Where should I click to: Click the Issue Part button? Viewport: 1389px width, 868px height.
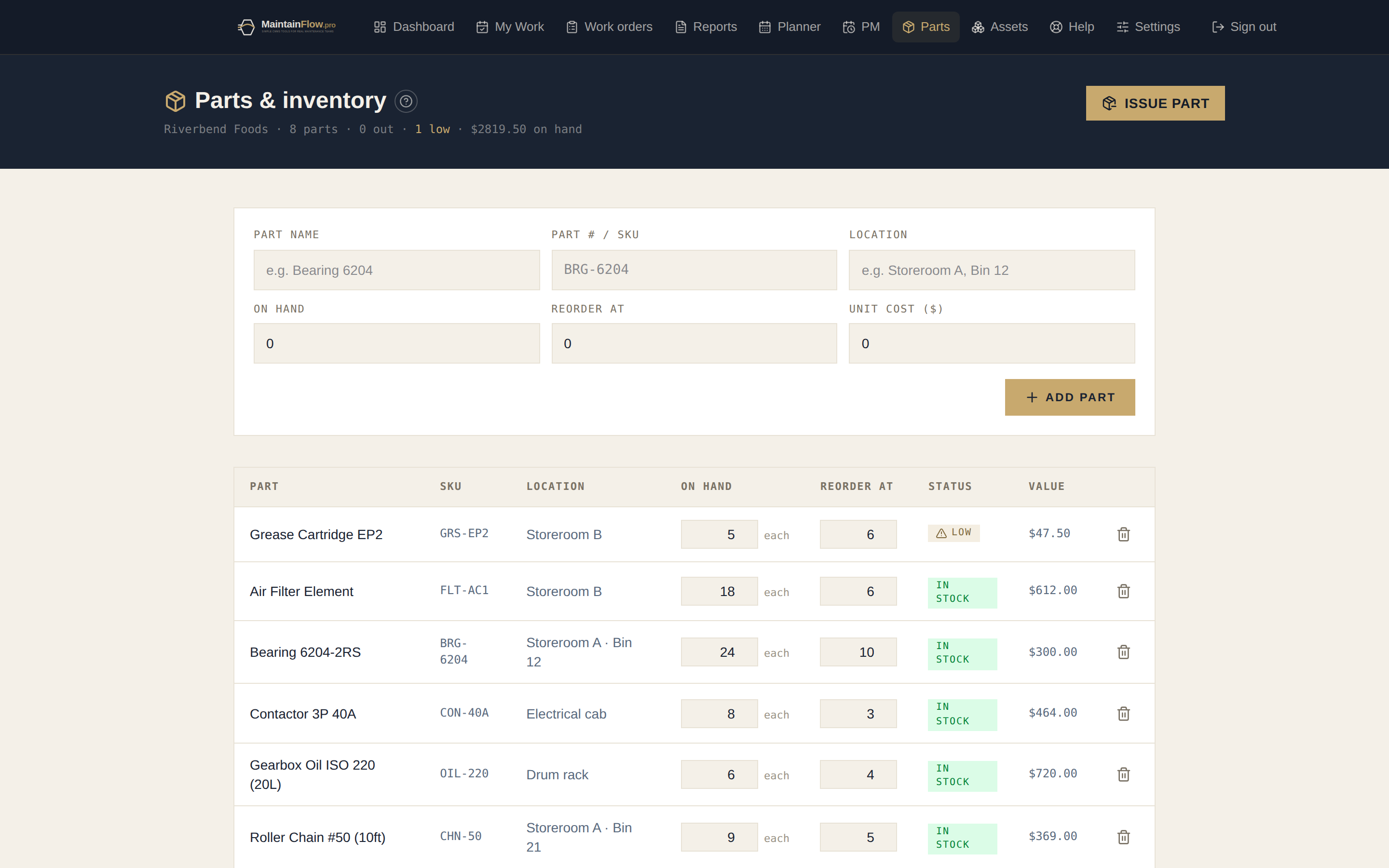(1155, 103)
